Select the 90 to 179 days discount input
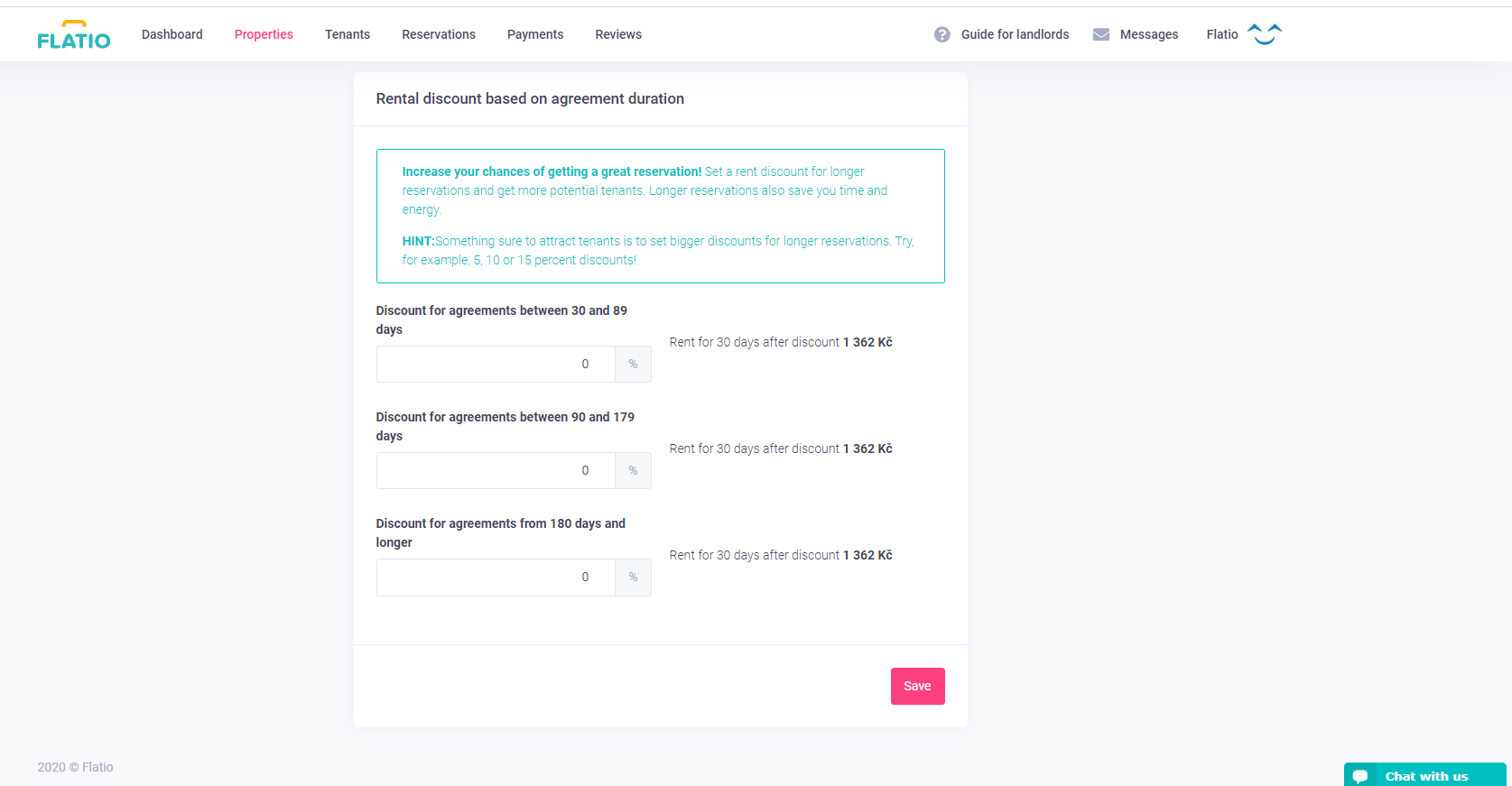The width and height of the screenshot is (1512, 786). point(496,471)
